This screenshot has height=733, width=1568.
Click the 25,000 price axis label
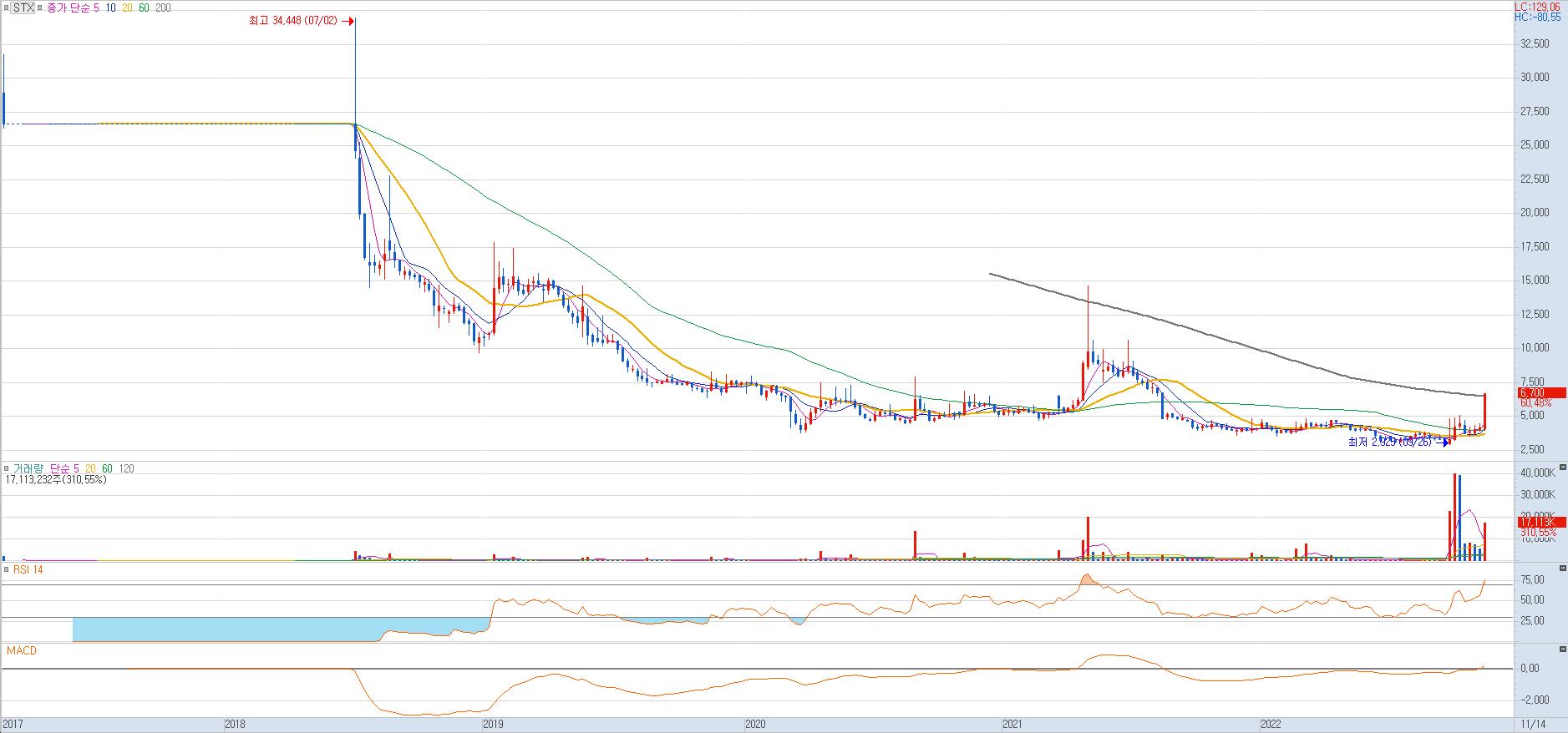coord(1535,144)
